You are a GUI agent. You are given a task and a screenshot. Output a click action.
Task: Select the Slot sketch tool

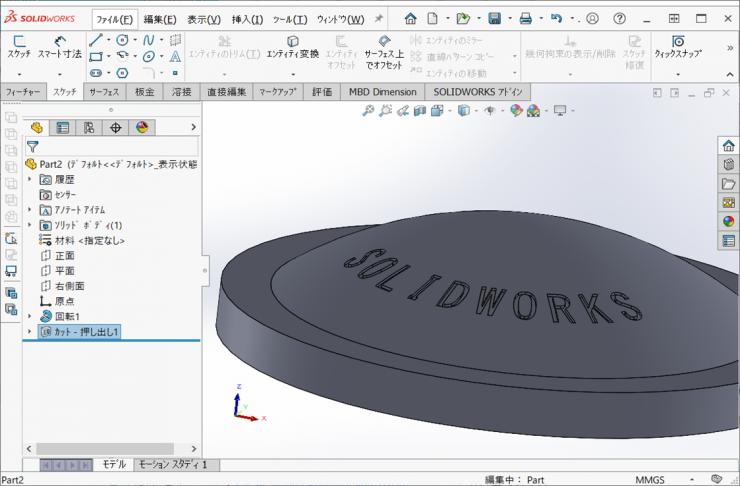(96, 73)
